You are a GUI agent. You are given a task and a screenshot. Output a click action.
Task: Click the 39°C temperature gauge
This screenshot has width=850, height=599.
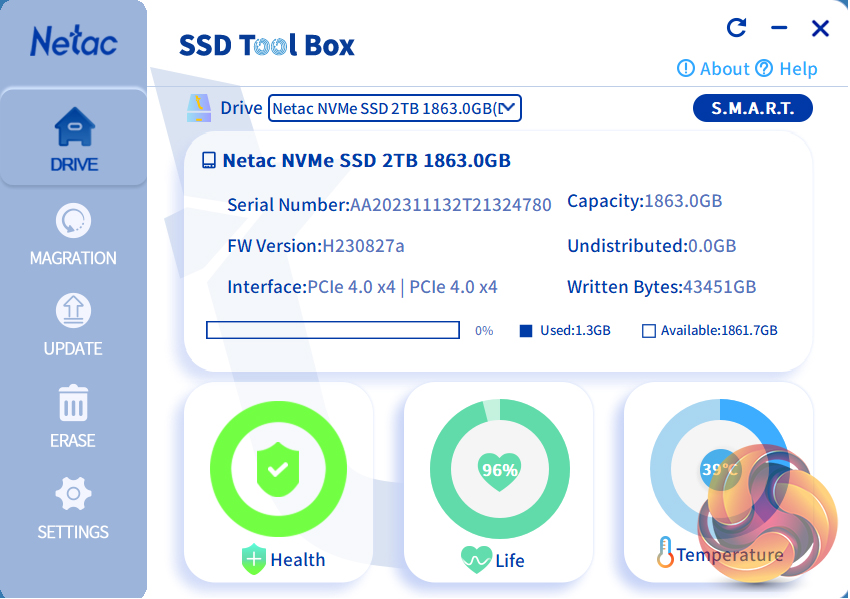(x=719, y=468)
